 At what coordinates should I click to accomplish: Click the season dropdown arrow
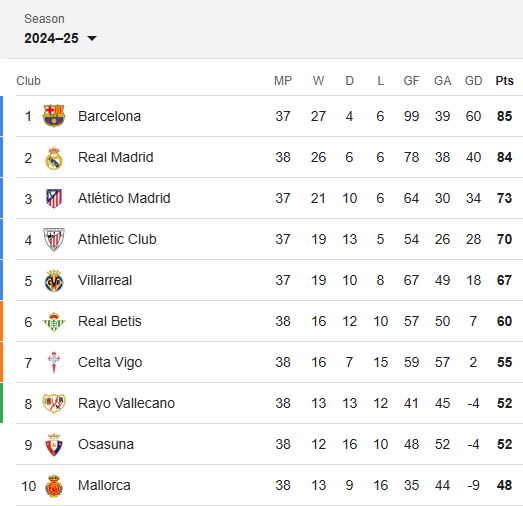pos(92,38)
